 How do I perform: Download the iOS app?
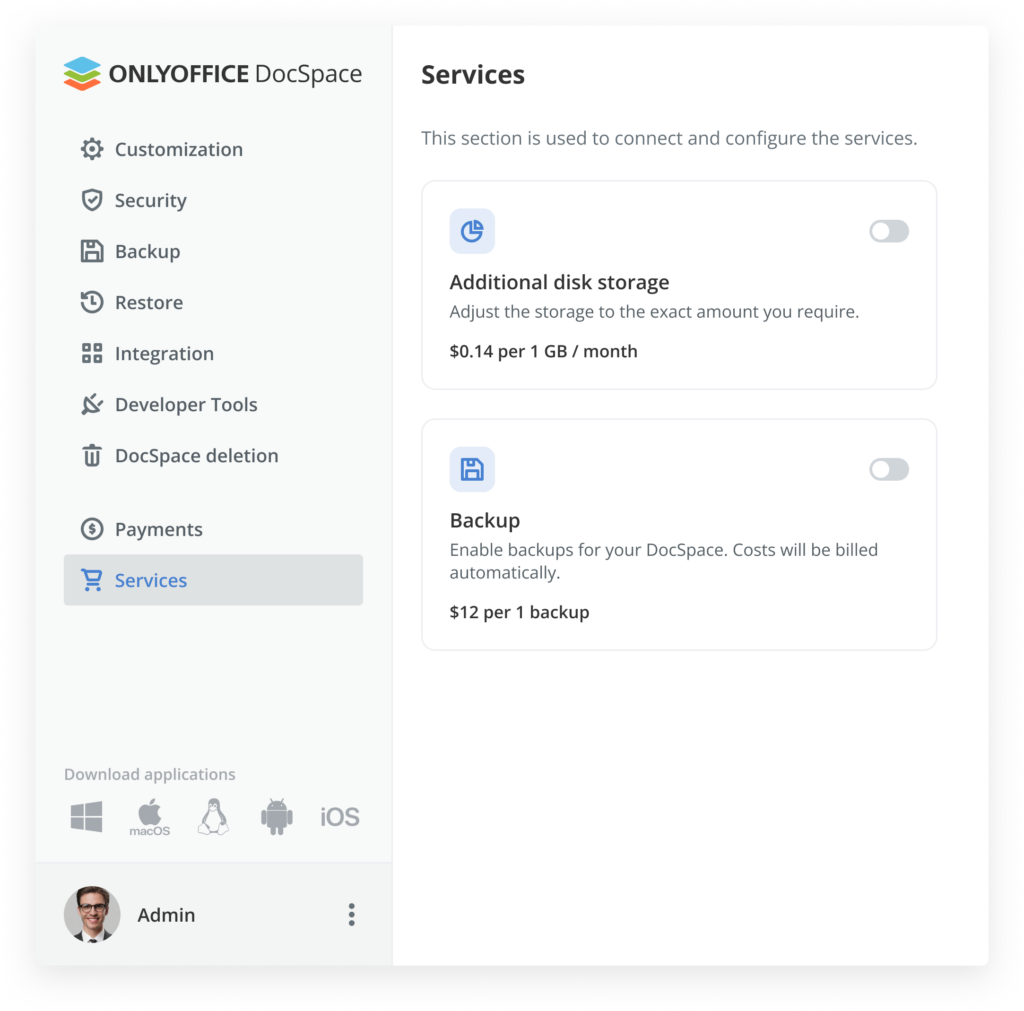tap(339, 817)
